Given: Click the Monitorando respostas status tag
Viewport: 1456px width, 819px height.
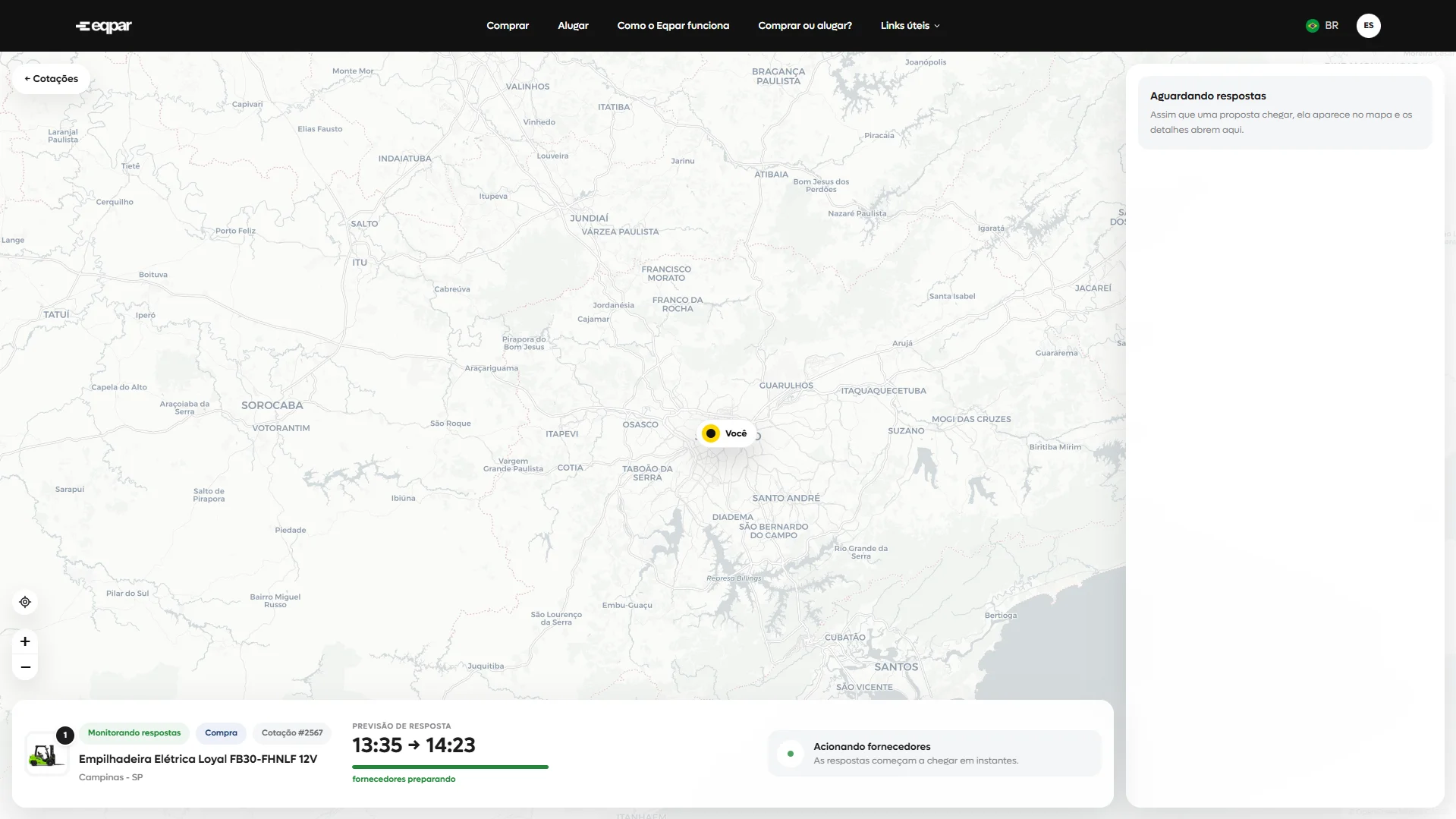Looking at the screenshot, I should pyautogui.click(x=134, y=733).
